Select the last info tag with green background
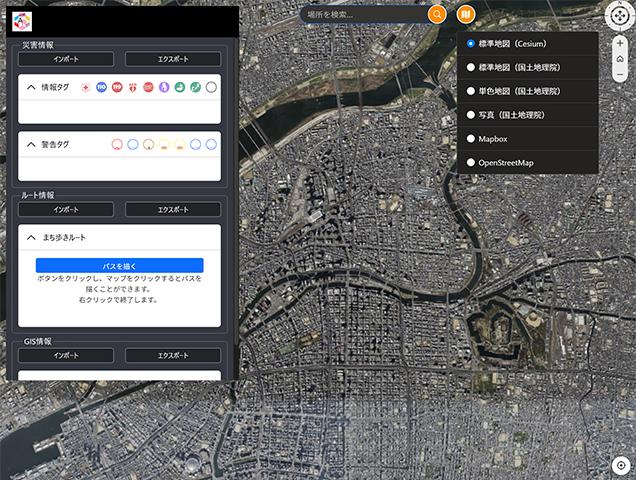 point(196,87)
